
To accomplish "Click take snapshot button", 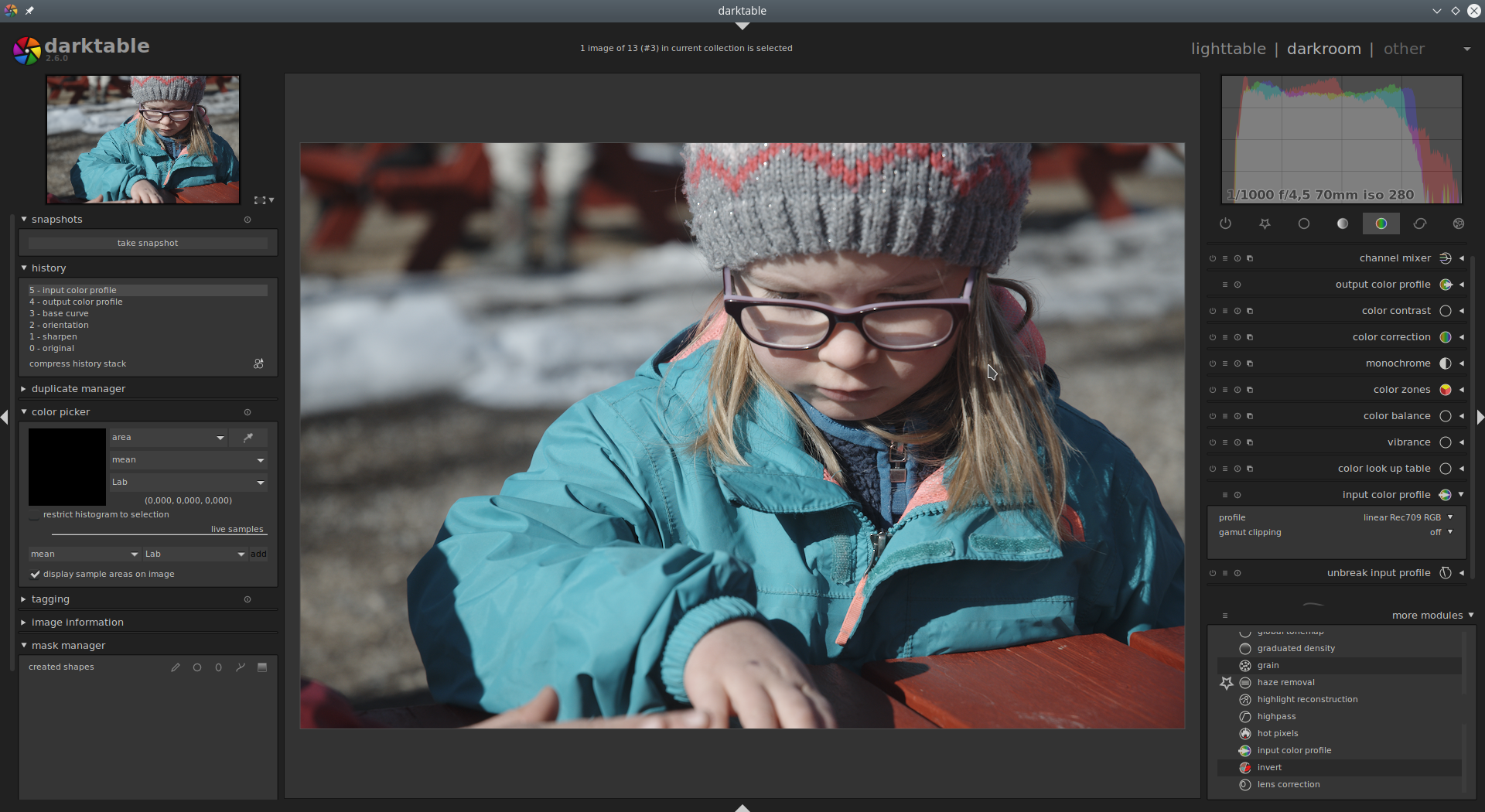I will 148,244.
